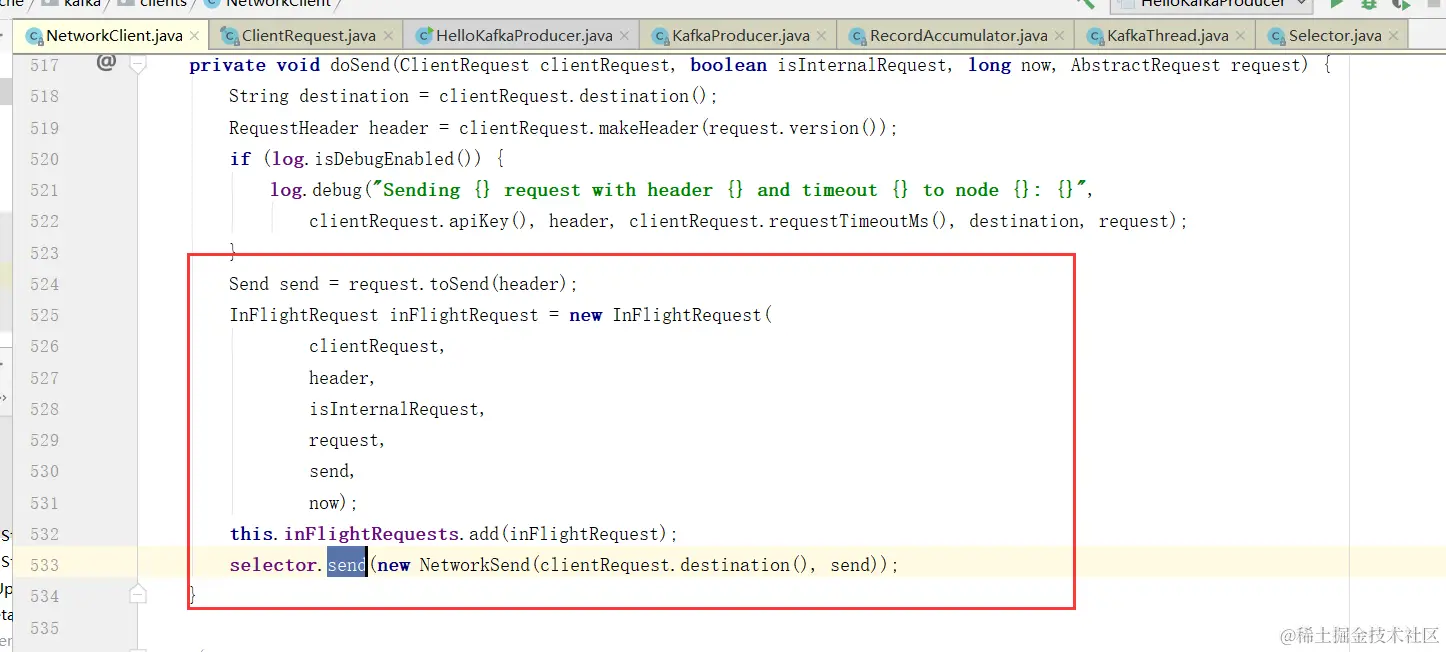The height and width of the screenshot is (652, 1446).
Task: Close the KafkaThread.java tab
Action: (1242, 36)
